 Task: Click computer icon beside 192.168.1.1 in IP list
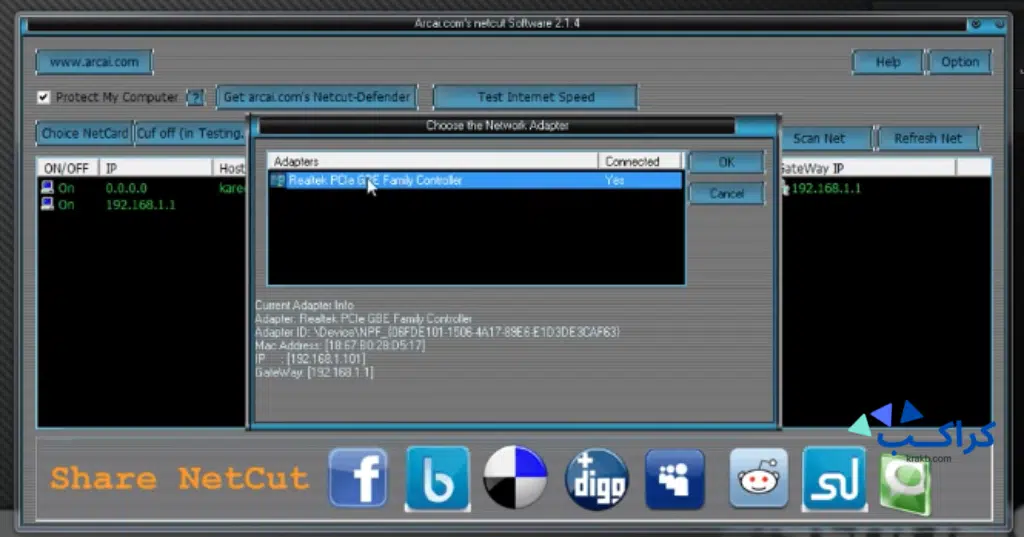(47, 204)
